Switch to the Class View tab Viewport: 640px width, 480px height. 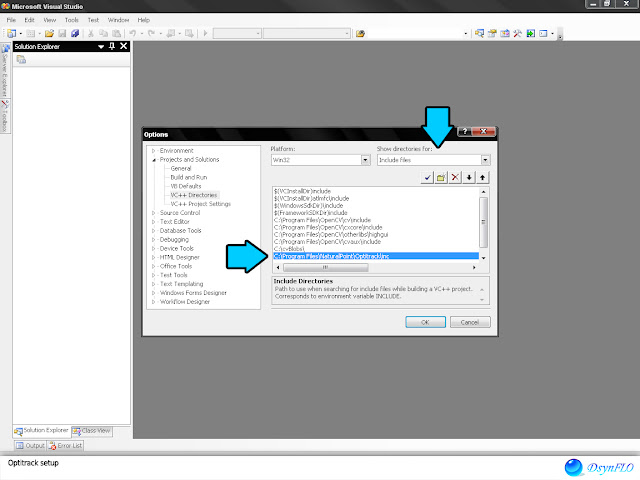(x=92, y=431)
